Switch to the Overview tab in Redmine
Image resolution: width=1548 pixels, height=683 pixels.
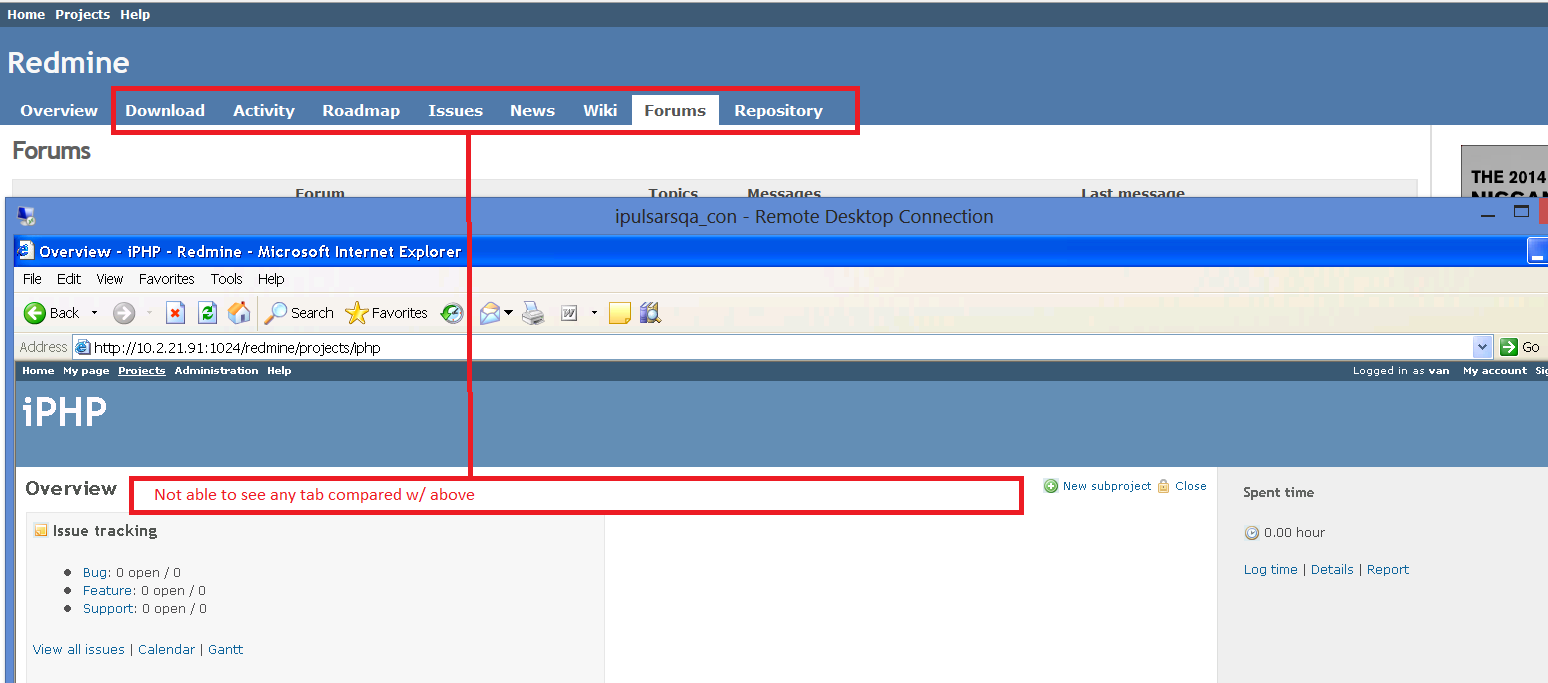click(59, 111)
